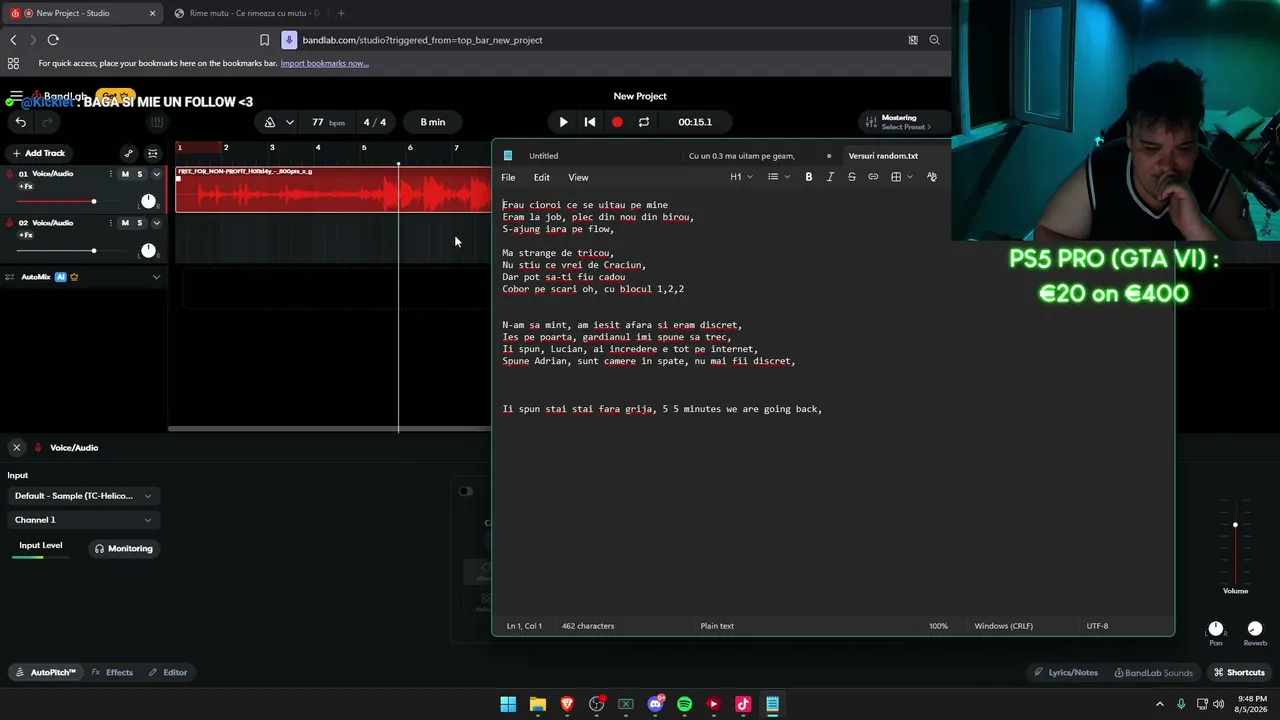The width and height of the screenshot is (1280, 720).
Task: Open the 4 / 4 time signature selector
Action: point(375,122)
